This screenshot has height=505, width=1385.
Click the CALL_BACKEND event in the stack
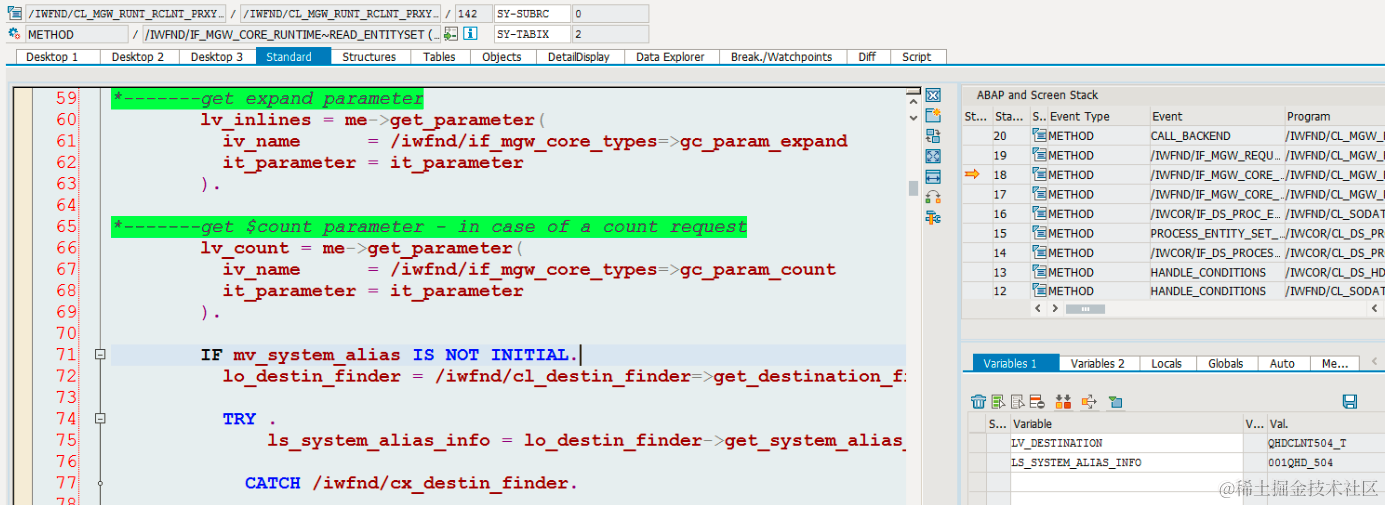tap(1190, 136)
